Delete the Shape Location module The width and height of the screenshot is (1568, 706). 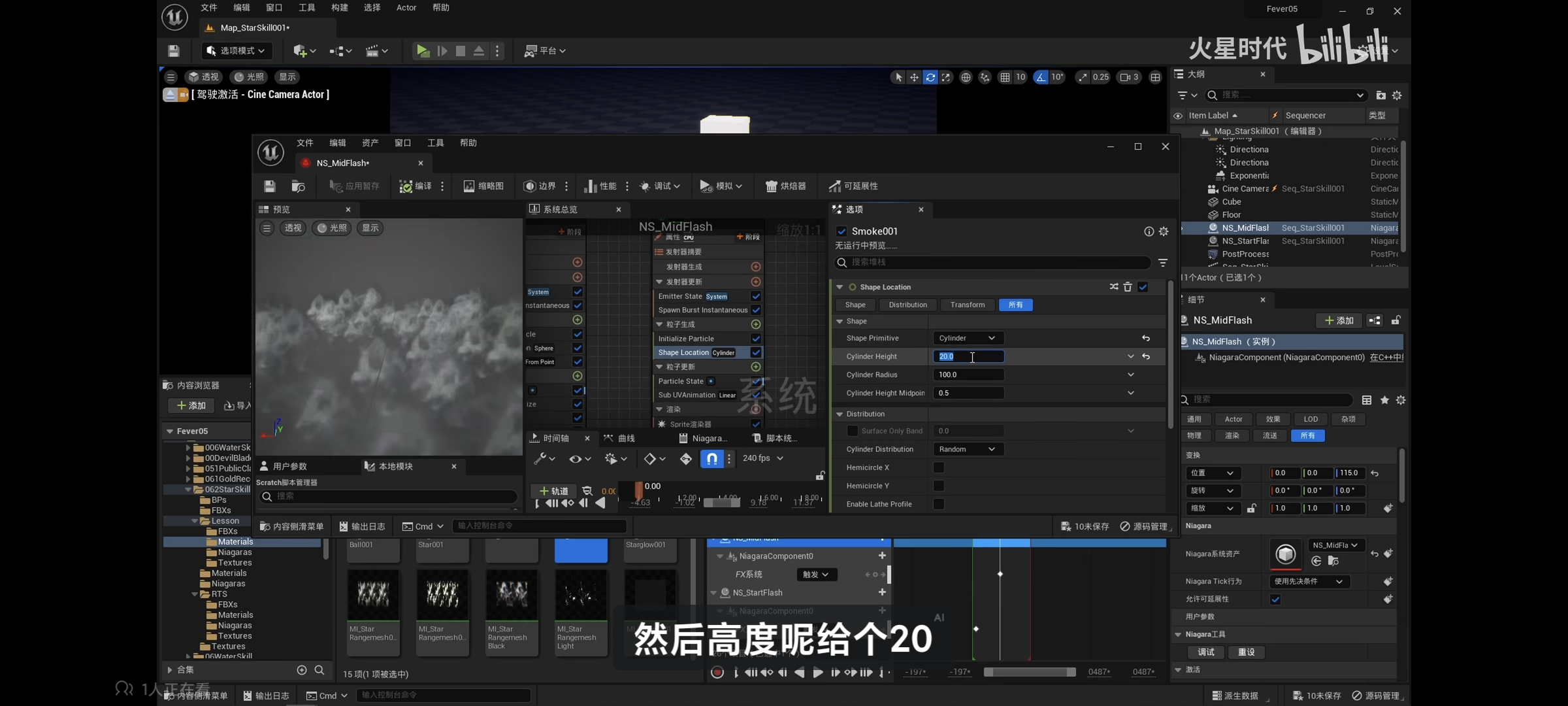coord(1128,287)
